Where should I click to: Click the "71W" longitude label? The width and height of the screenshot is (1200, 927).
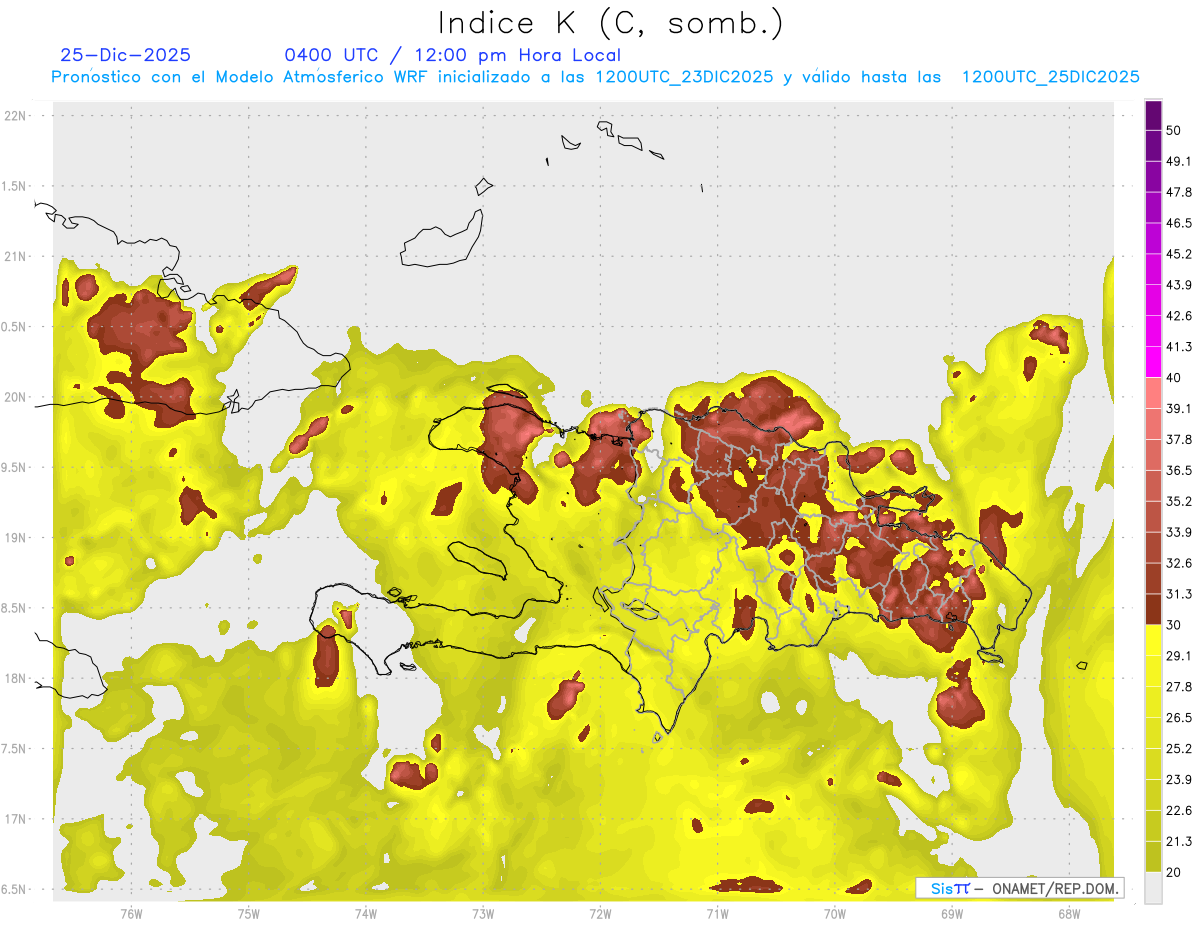pyautogui.click(x=717, y=913)
